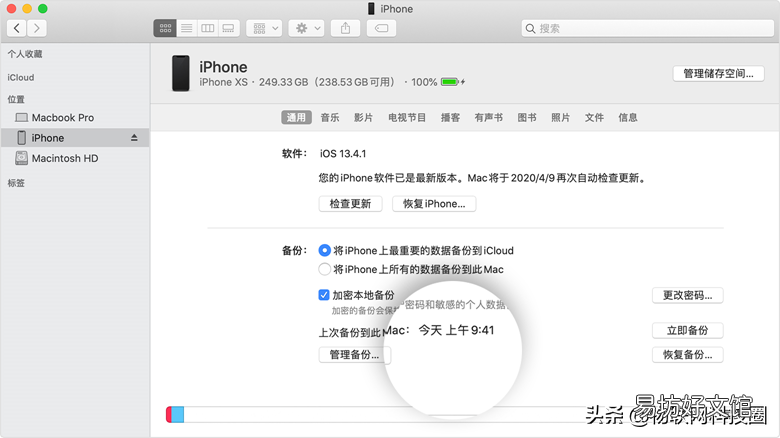The image size is (780, 438).
Task: Click the share icon in toolbar
Action: point(345,28)
